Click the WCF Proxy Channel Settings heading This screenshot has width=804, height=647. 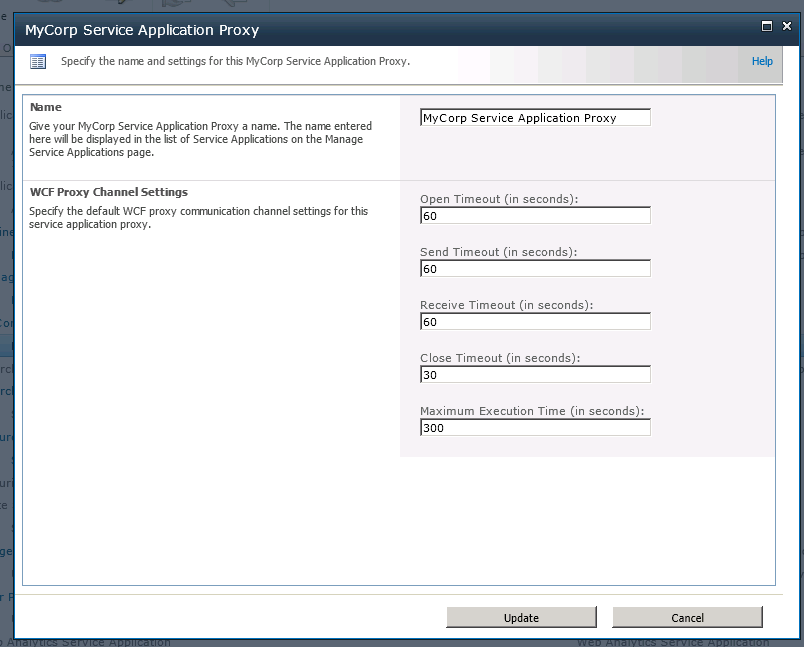point(109,192)
